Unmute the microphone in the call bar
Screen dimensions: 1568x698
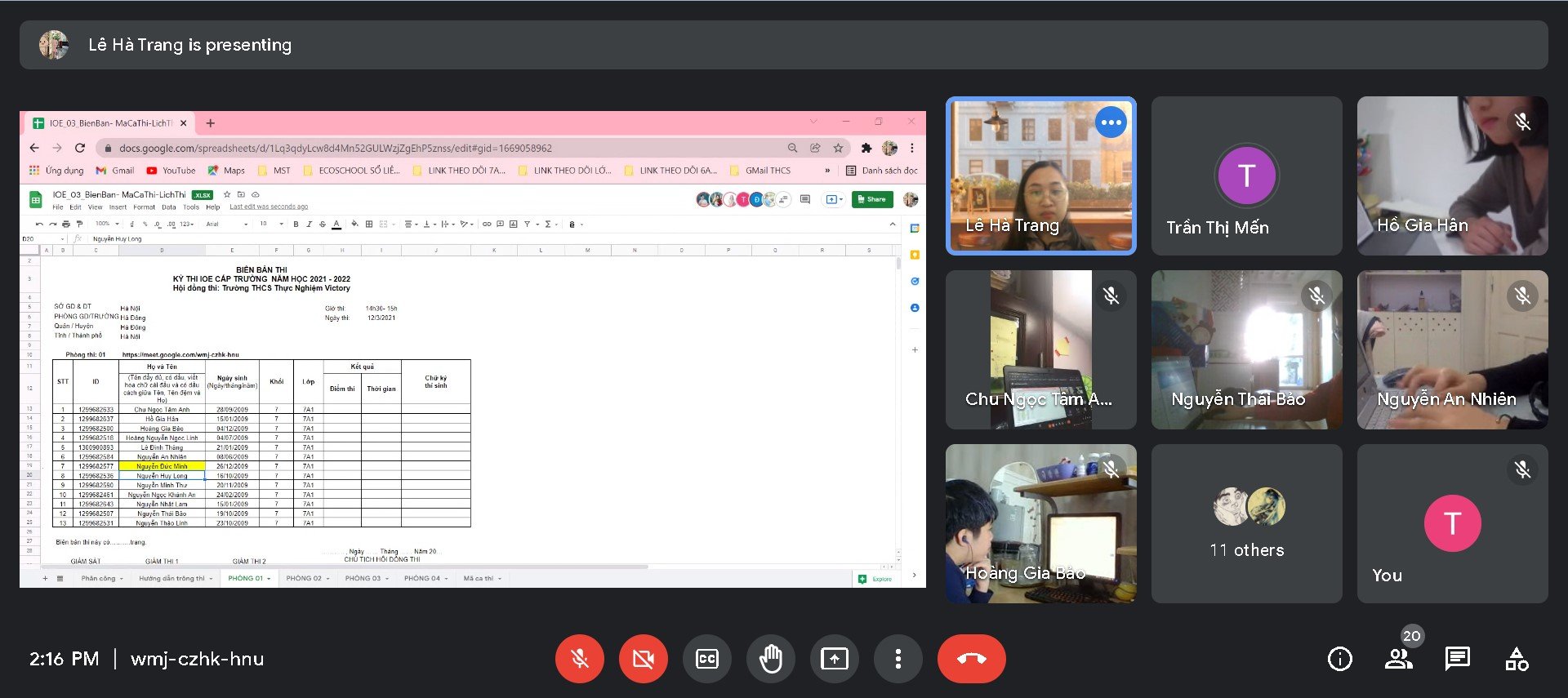(580, 659)
